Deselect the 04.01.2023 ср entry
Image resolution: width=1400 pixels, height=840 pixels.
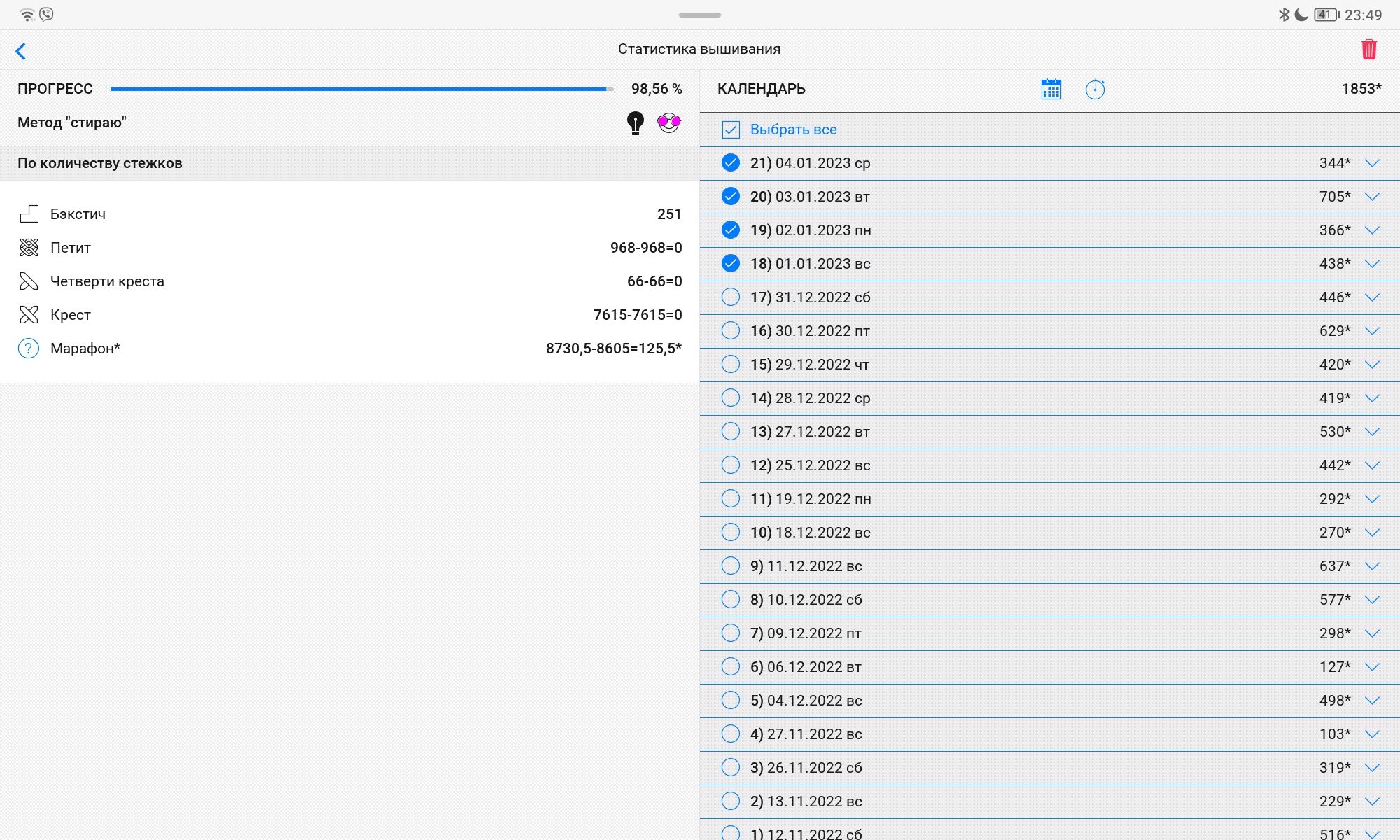coord(730,163)
